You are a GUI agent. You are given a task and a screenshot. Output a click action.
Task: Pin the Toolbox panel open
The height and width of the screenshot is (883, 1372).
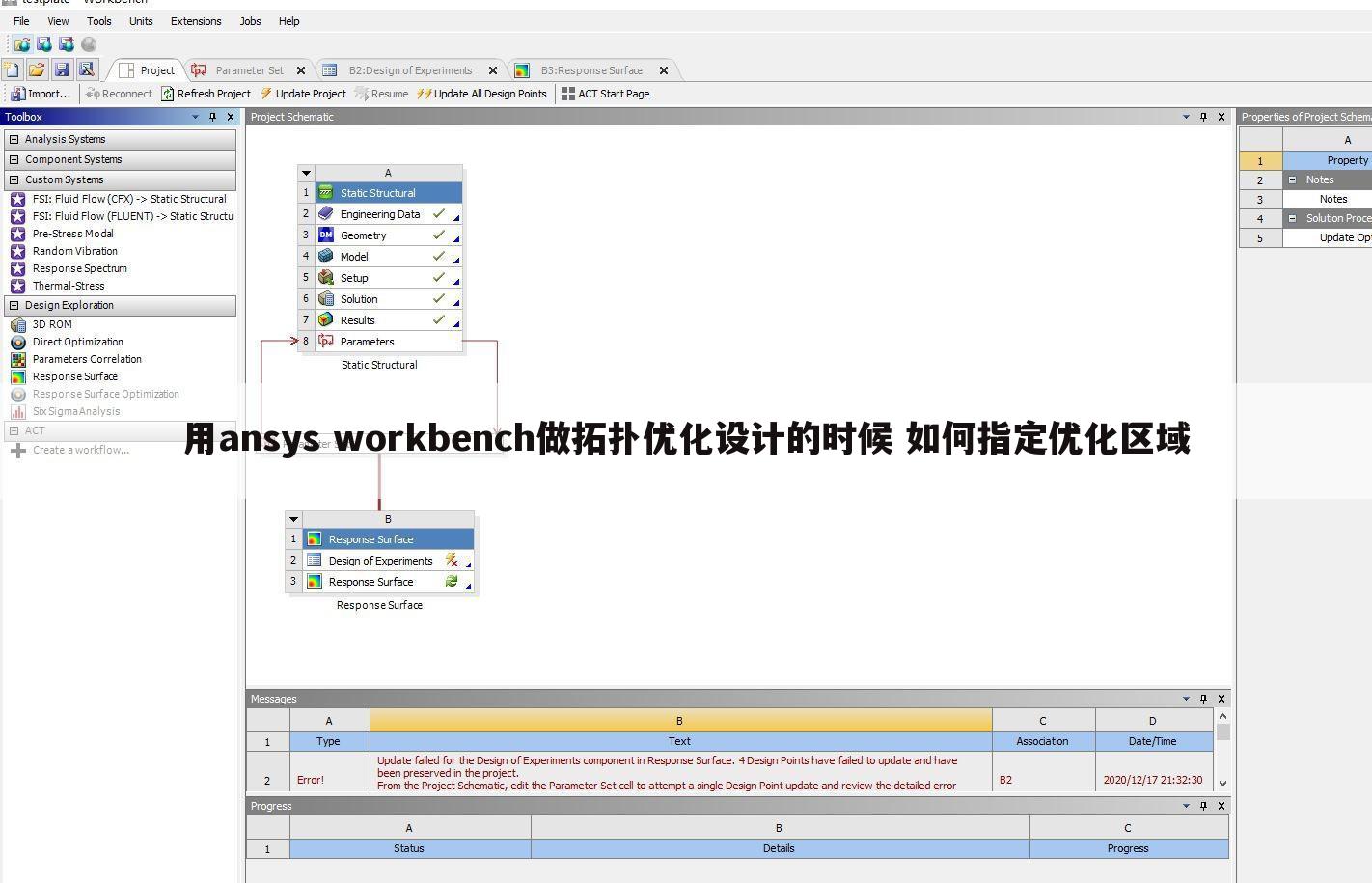(212, 116)
